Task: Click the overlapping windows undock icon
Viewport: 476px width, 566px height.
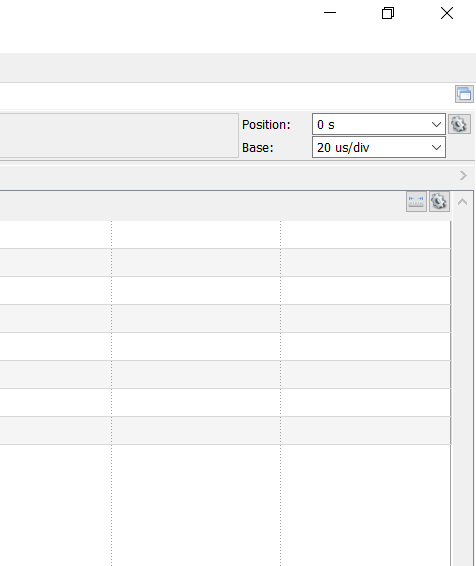Action: (x=464, y=94)
